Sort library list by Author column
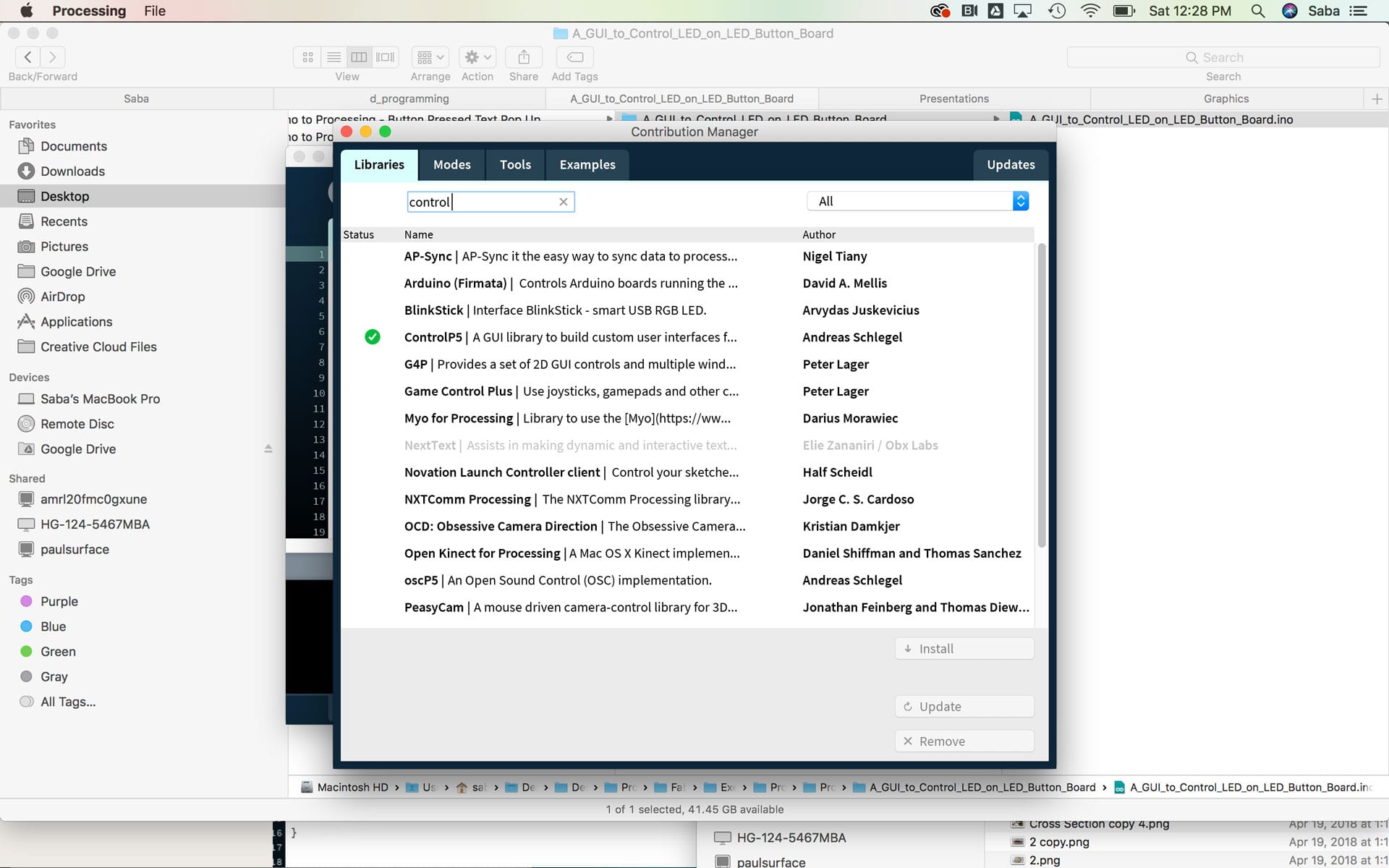Image resolution: width=1389 pixels, height=868 pixels. click(818, 234)
